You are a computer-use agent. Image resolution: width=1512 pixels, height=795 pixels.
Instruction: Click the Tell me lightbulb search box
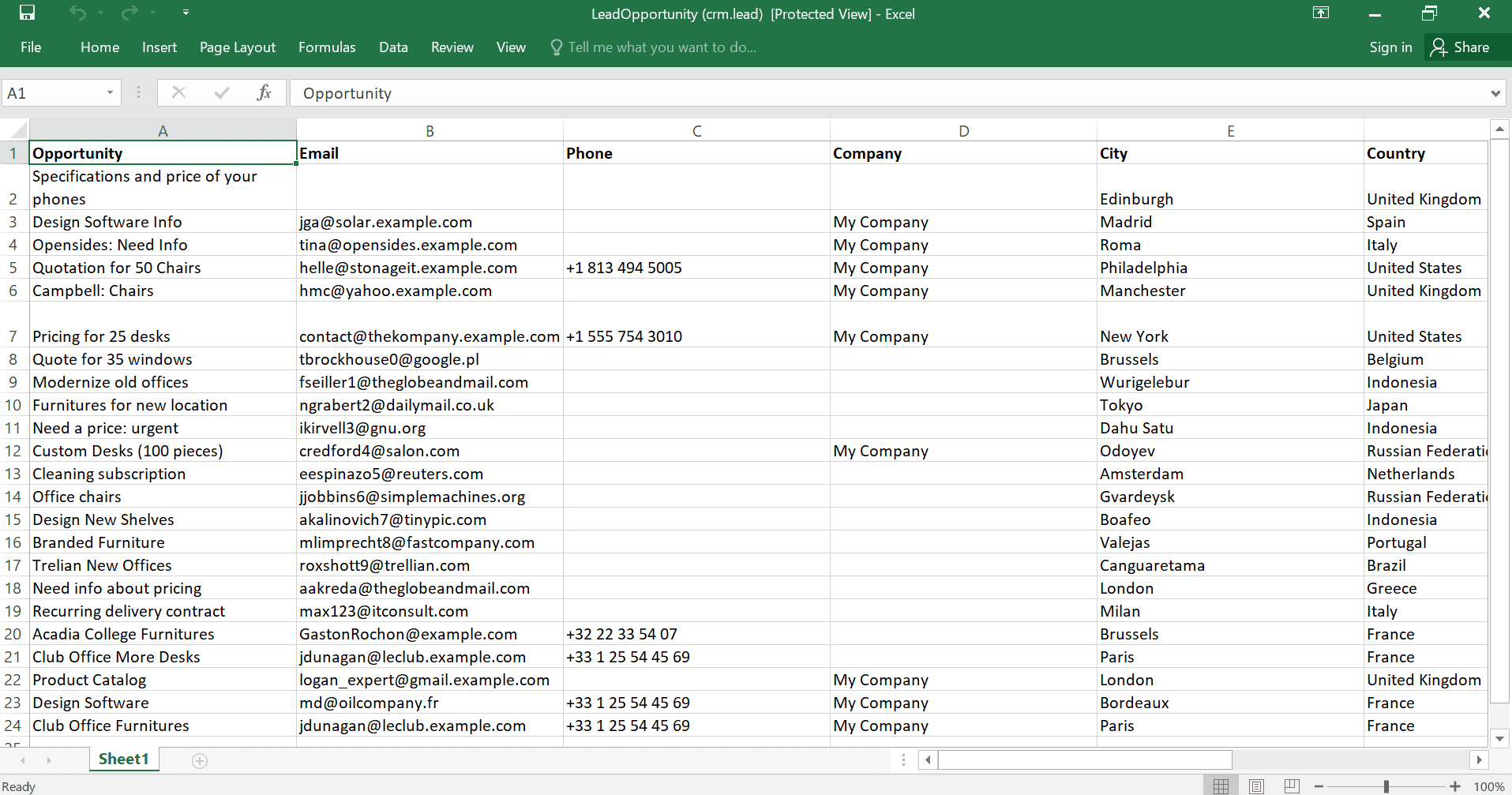pyautogui.click(x=653, y=47)
